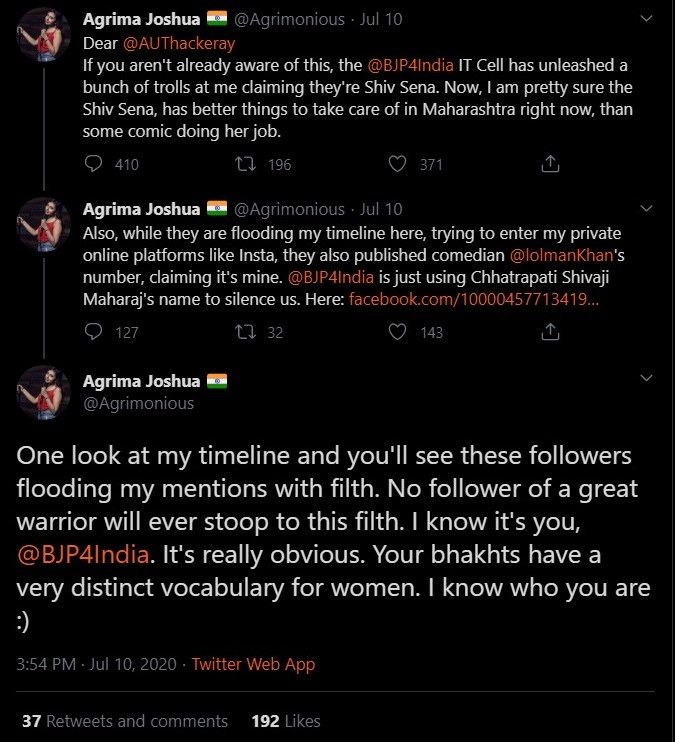The image size is (675, 742).
Task: Like the second tweet with 143 likes
Action: 398,332
